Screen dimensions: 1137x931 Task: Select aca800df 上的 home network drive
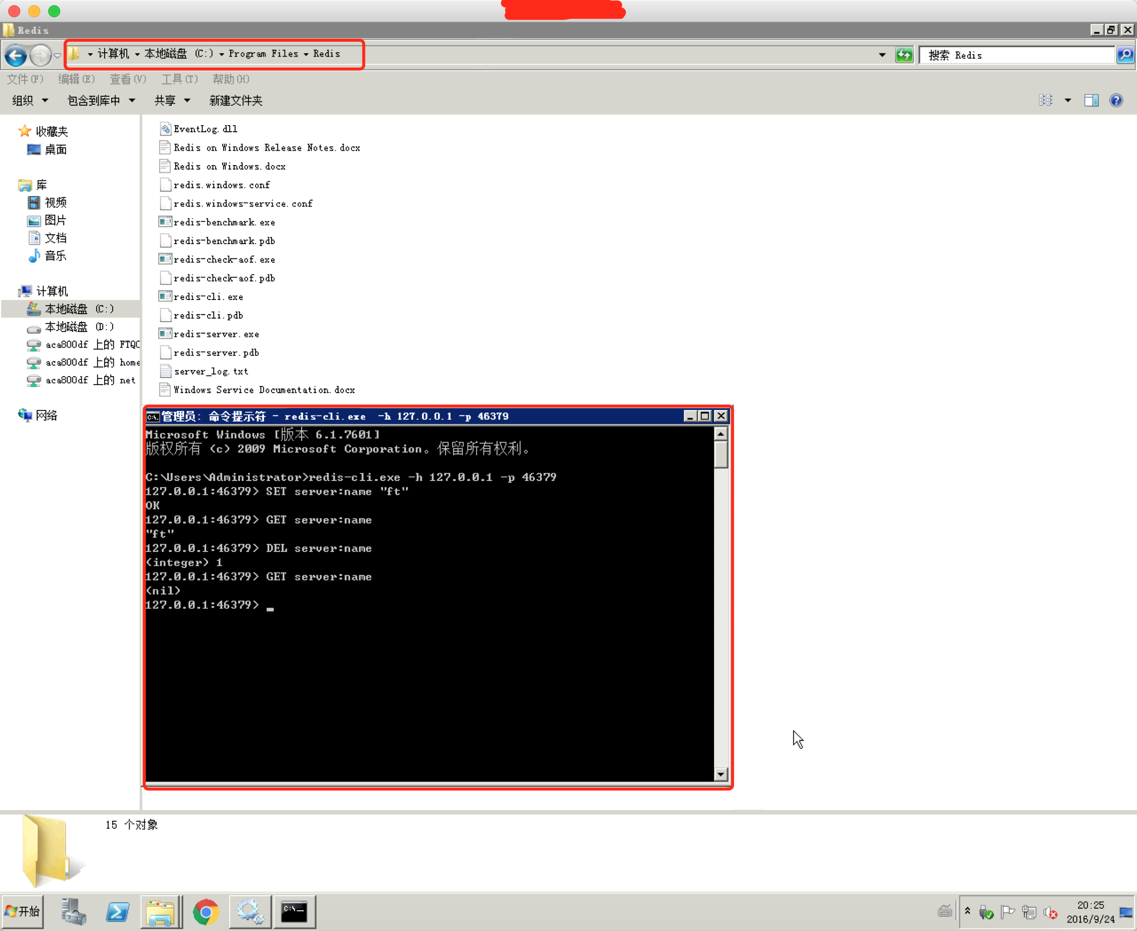[83, 362]
